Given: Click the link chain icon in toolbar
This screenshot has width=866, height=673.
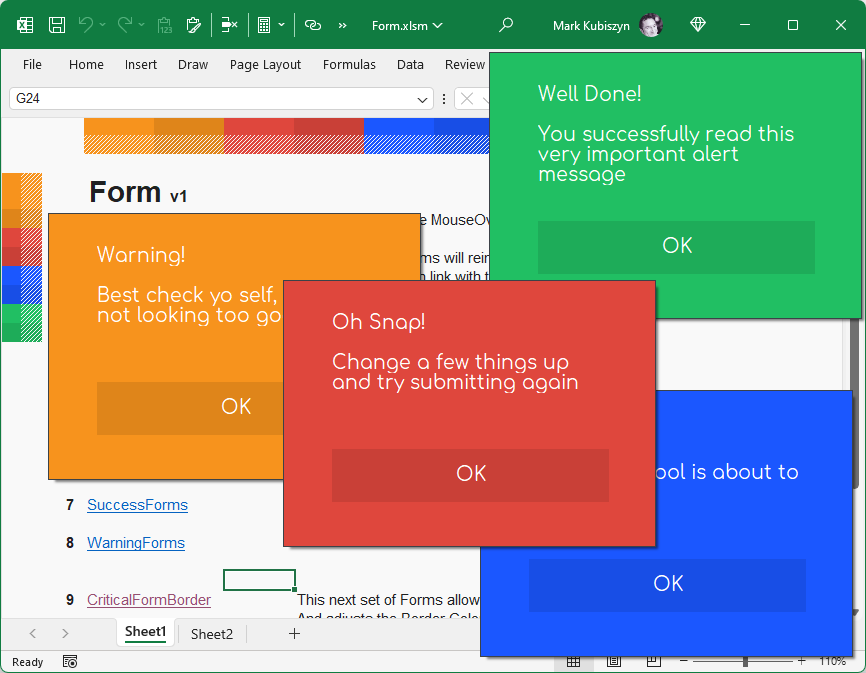Looking at the screenshot, I should [x=313, y=25].
